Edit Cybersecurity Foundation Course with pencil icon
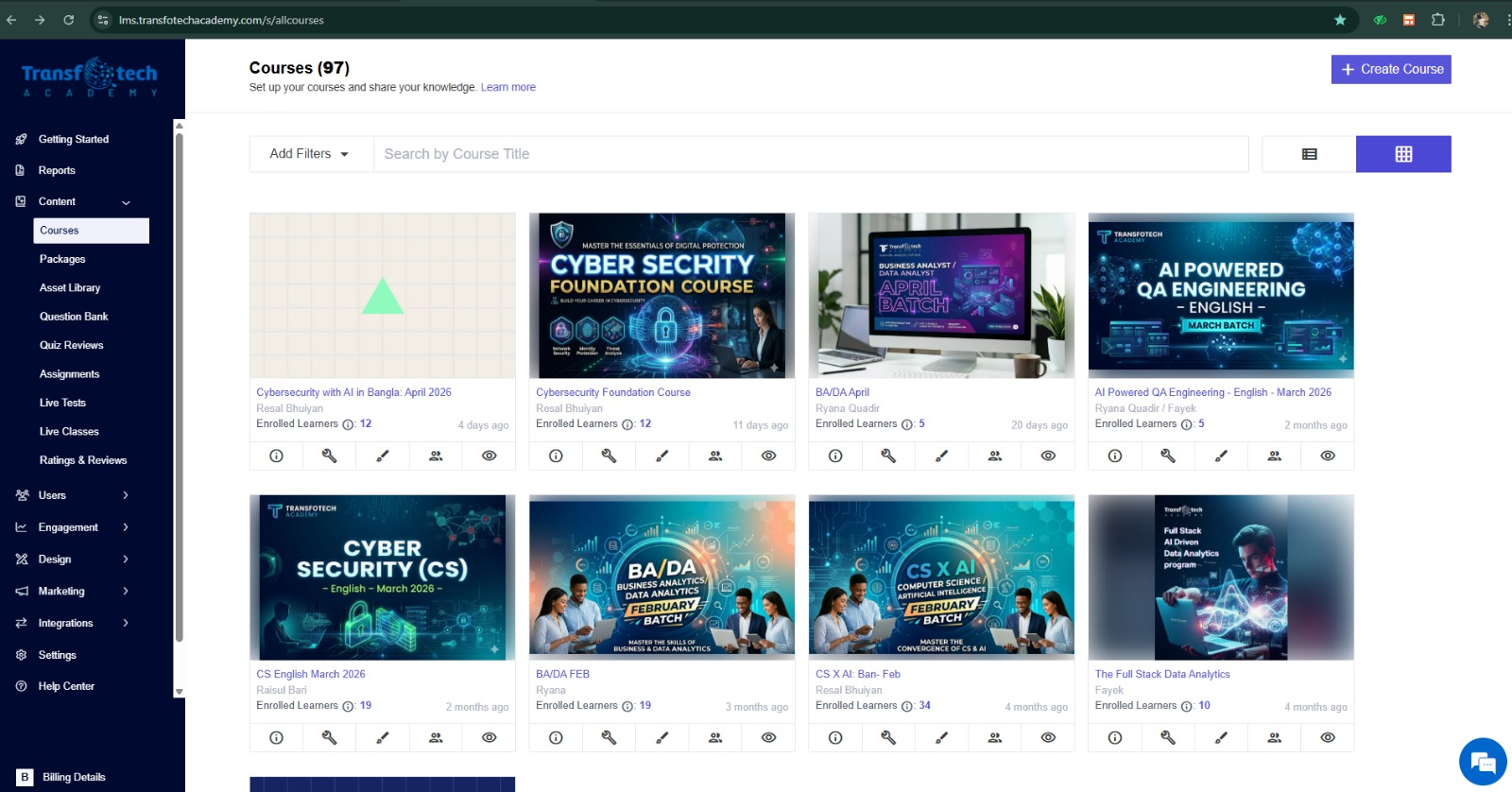The height and width of the screenshot is (792, 1512). [662, 456]
